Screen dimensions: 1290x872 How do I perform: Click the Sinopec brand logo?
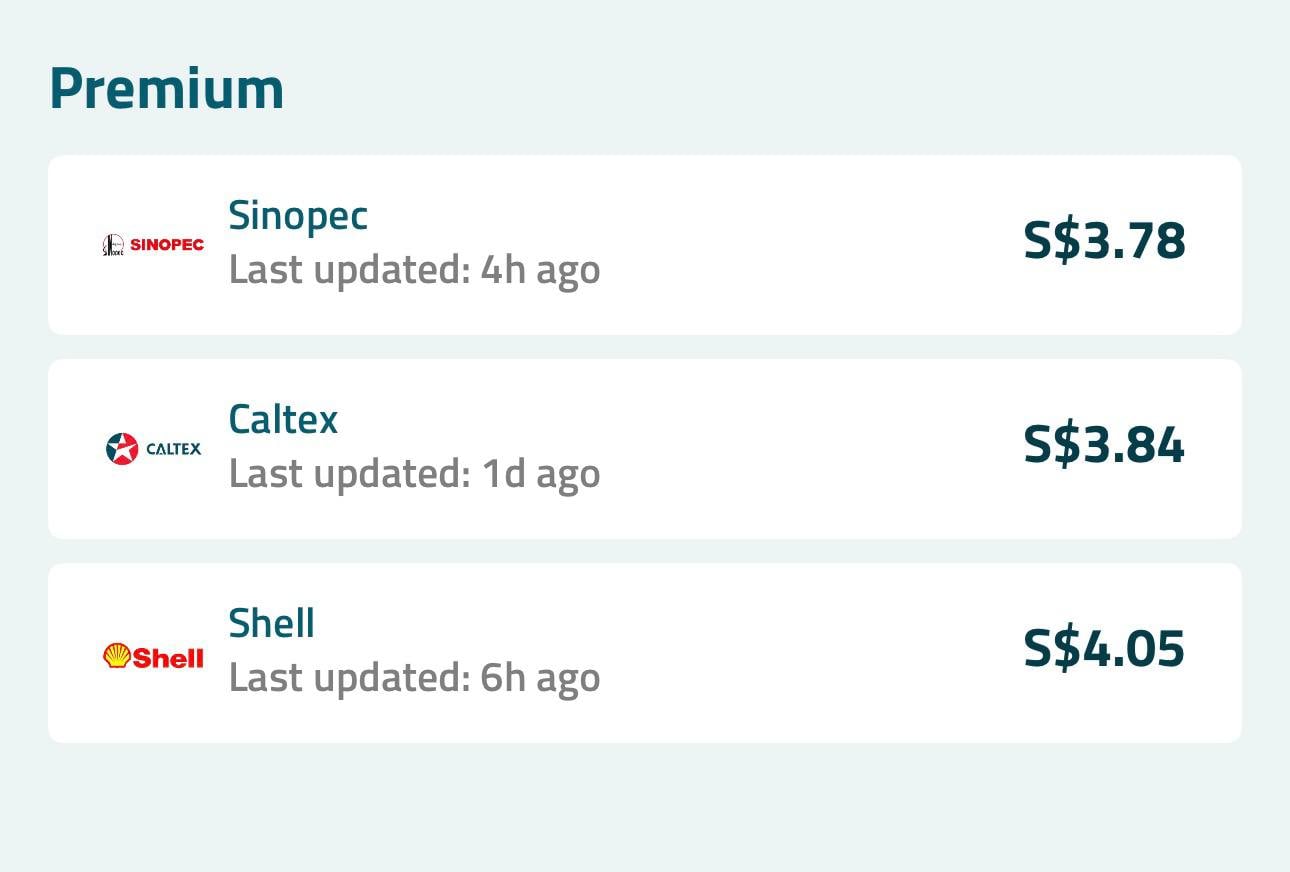coord(152,244)
